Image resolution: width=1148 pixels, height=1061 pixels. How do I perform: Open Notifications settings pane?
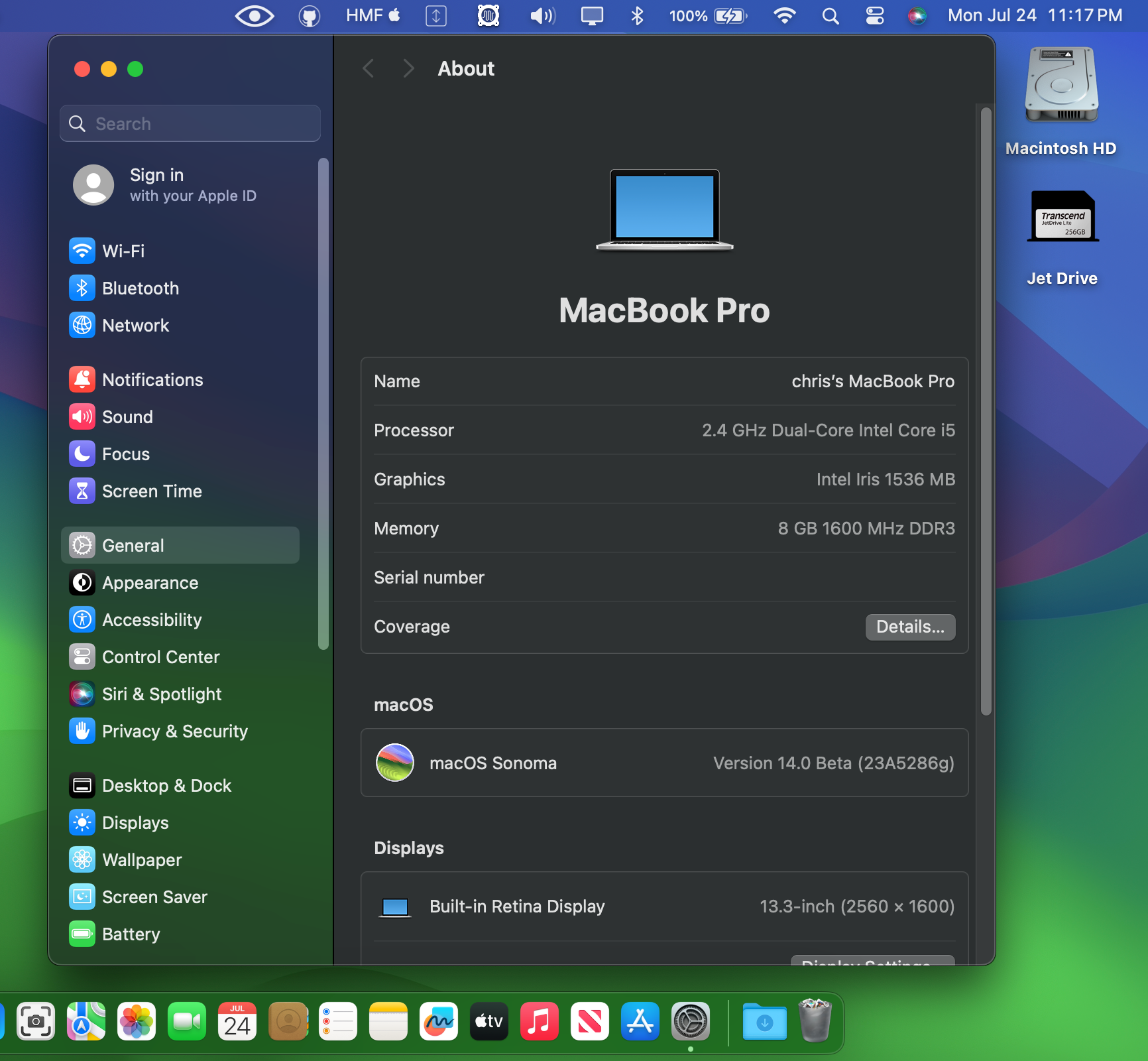[x=180, y=380]
